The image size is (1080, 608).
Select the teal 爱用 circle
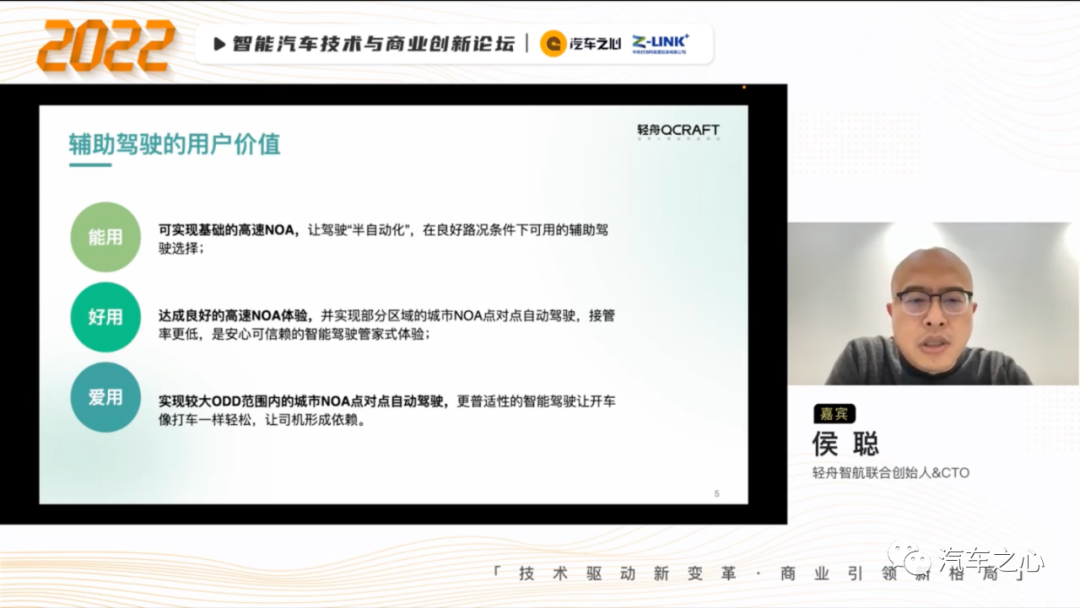click(x=105, y=397)
